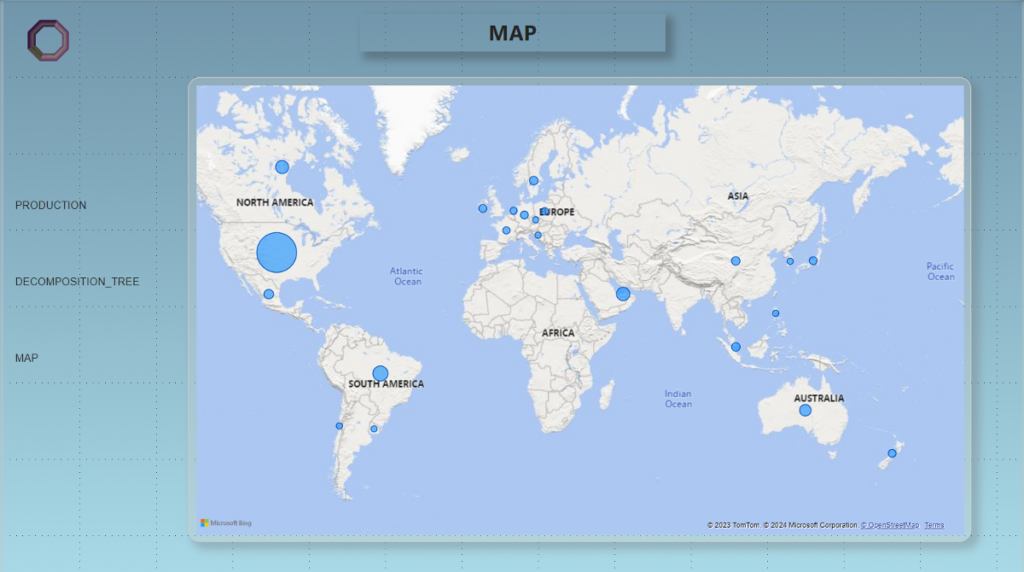The image size is (1024, 572).
Task: Click the Chile bubble on the west coast
Action: (339, 426)
